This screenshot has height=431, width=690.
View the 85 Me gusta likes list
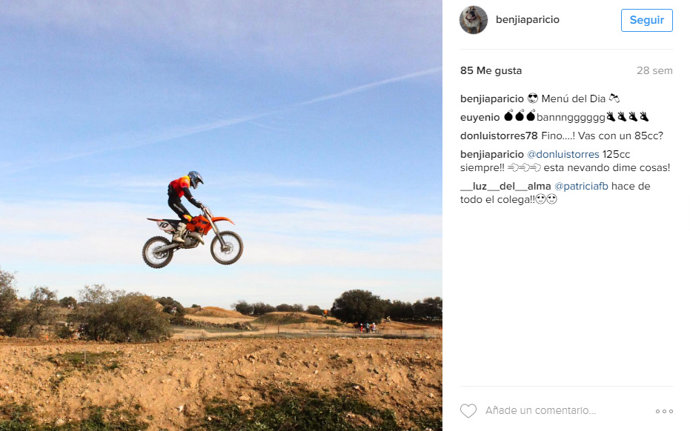[491, 70]
